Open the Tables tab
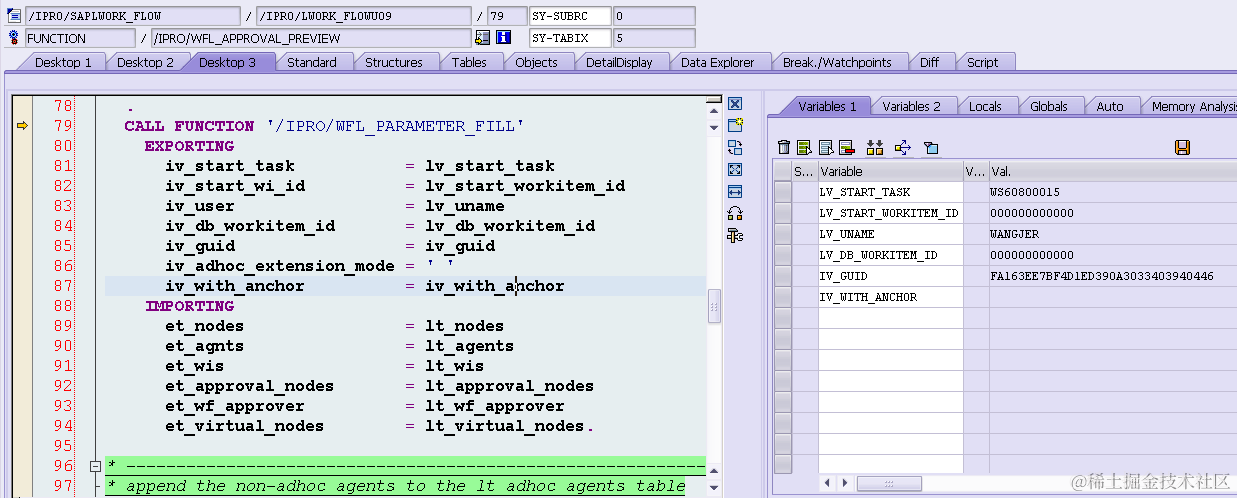 (x=469, y=62)
